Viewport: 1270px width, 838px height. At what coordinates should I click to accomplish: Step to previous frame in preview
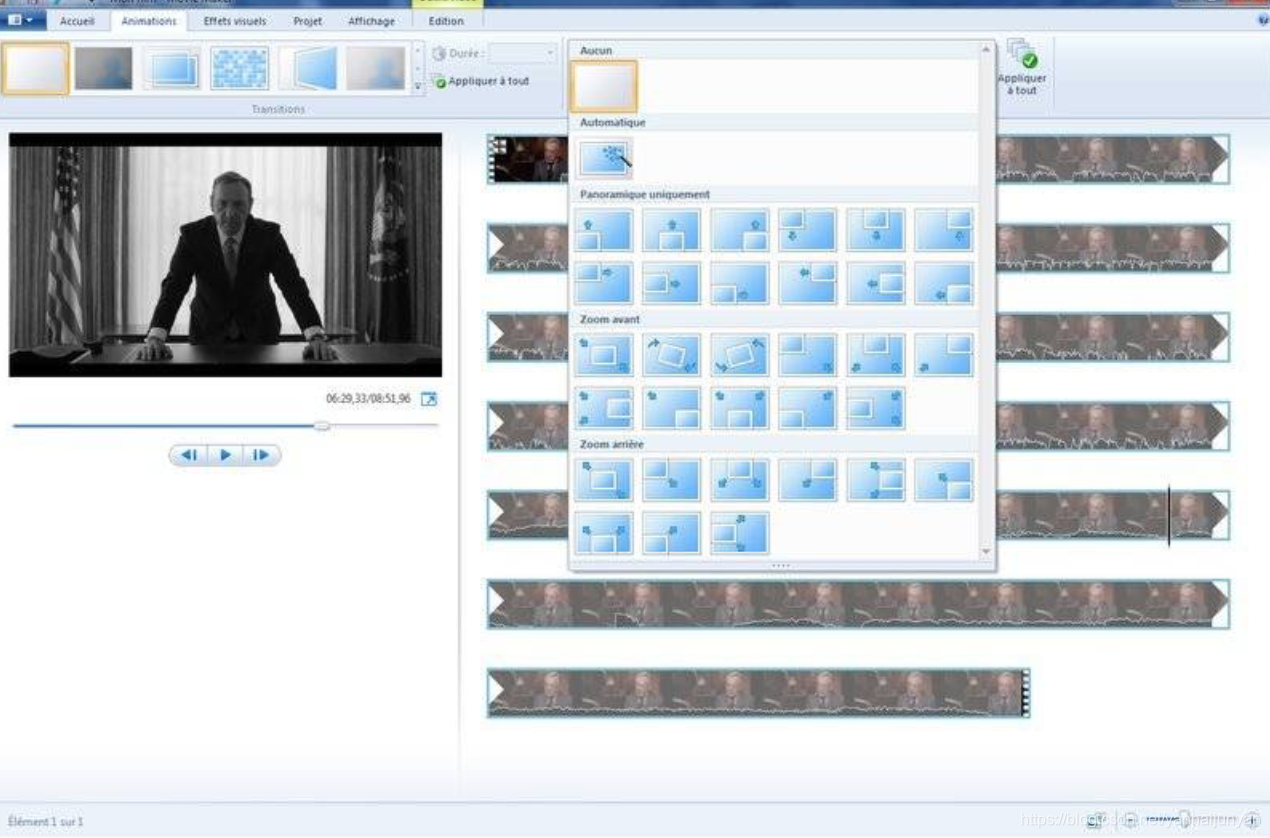pyautogui.click(x=189, y=455)
